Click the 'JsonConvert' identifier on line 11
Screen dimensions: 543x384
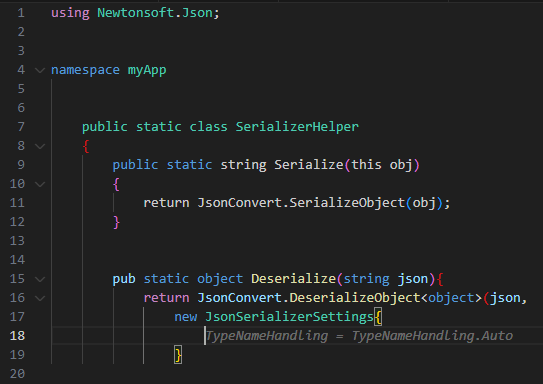click(x=240, y=203)
